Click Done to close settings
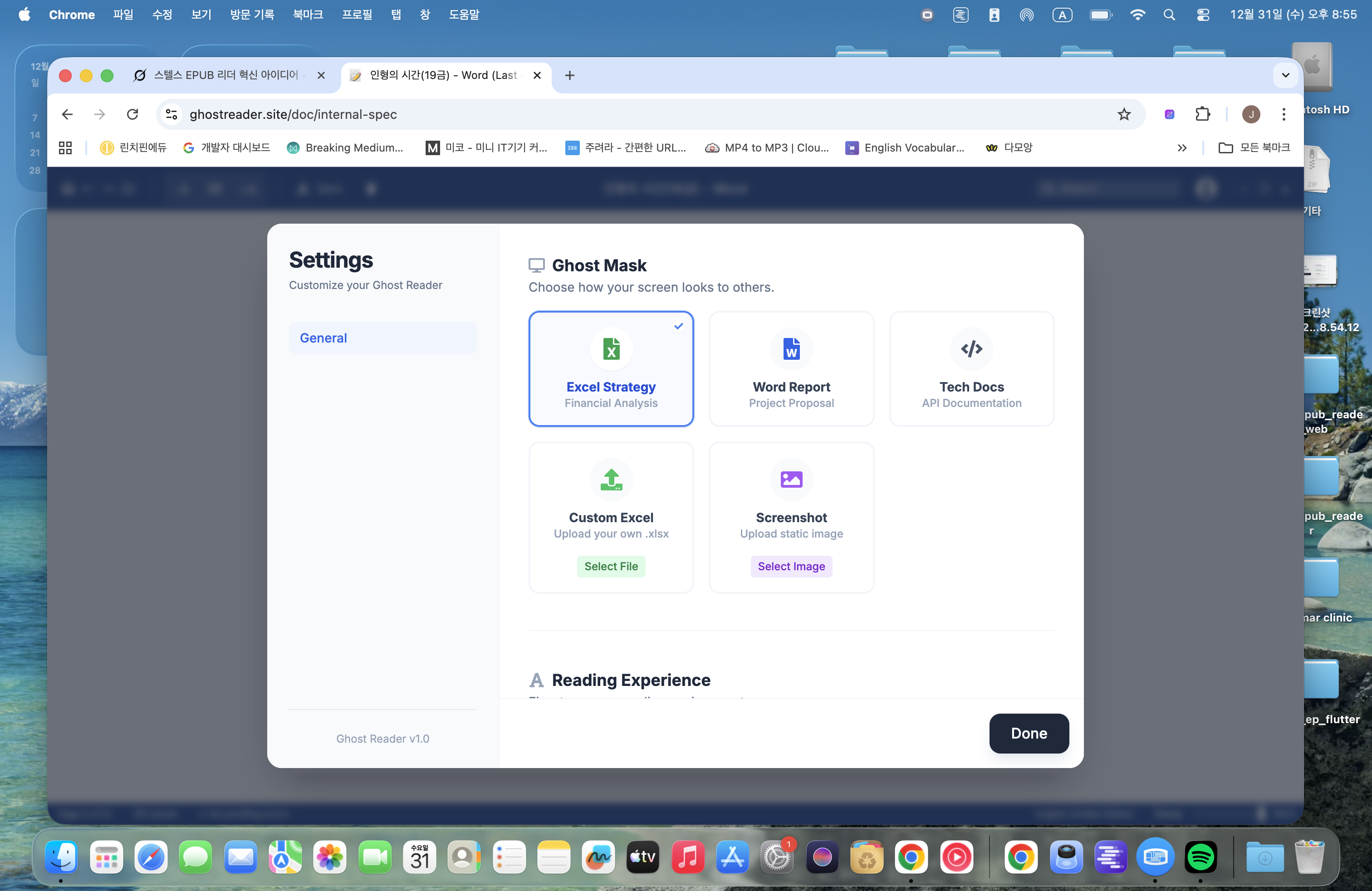The height and width of the screenshot is (891, 1372). 1029,733
